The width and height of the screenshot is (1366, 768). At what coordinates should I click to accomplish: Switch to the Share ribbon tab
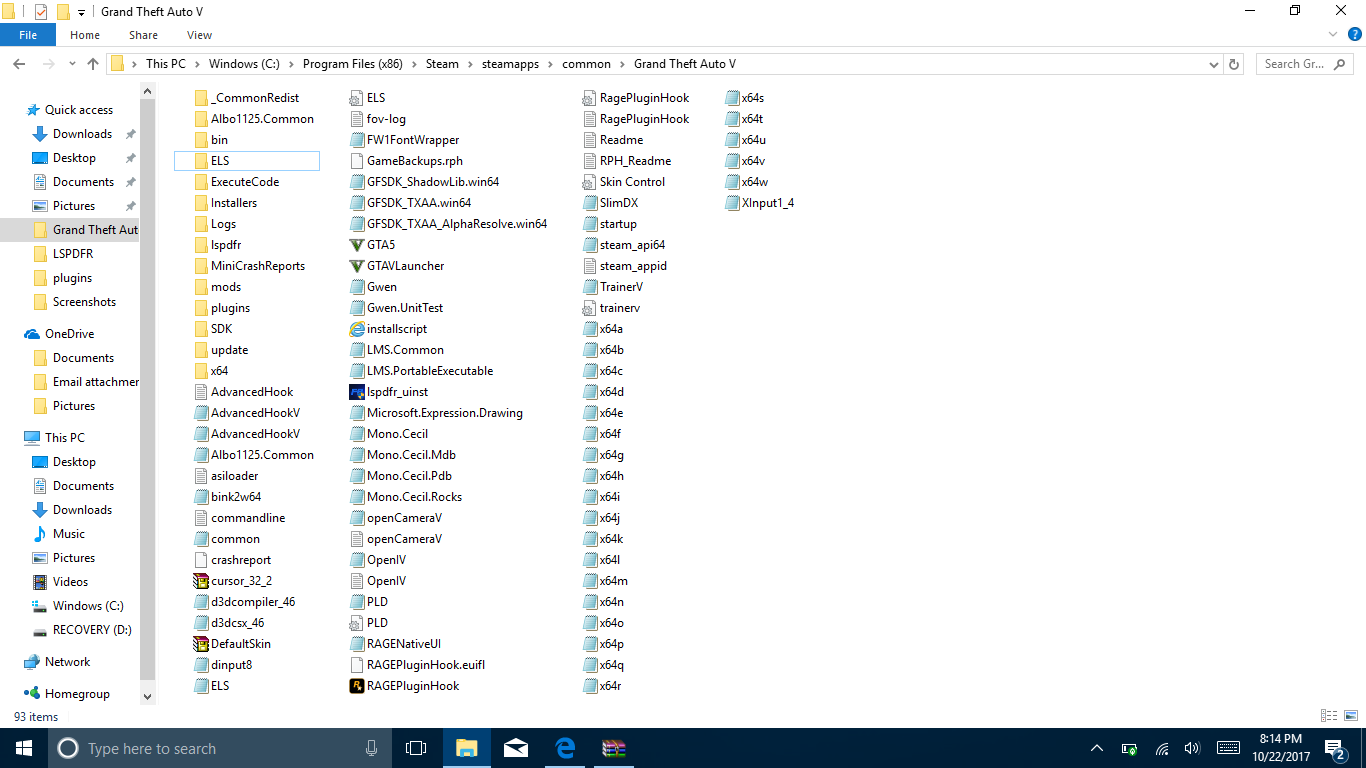(x=143, y=35)
